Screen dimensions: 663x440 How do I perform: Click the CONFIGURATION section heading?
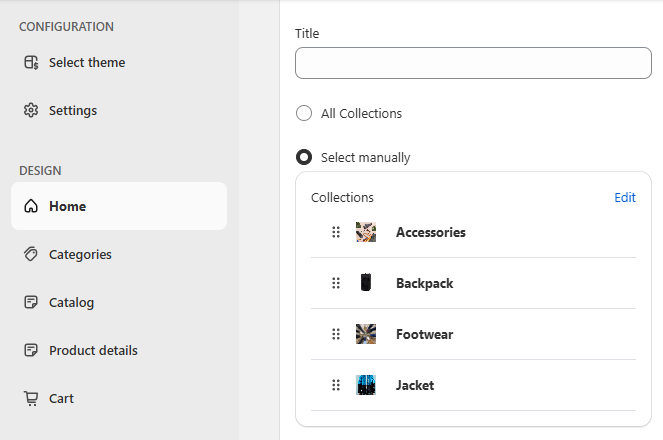(x=66, y=27)
